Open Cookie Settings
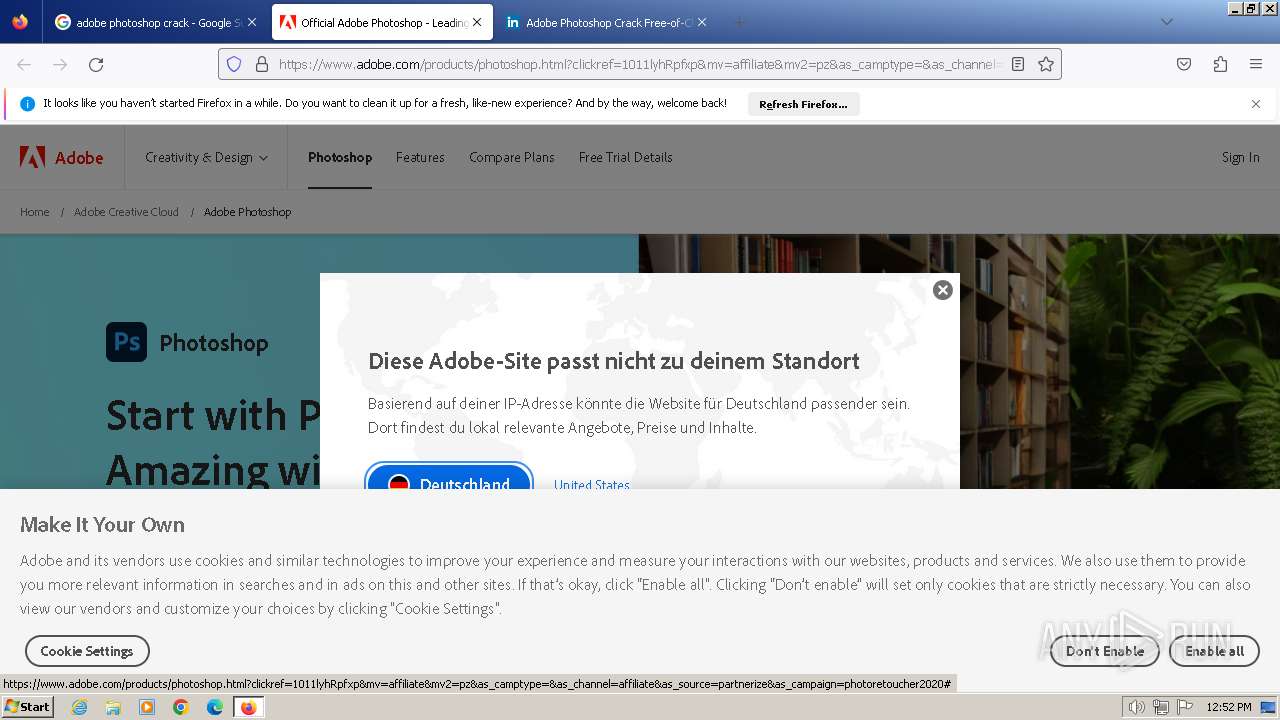The width and height of the screenshot is (1280, 720). tap(87, 651)
